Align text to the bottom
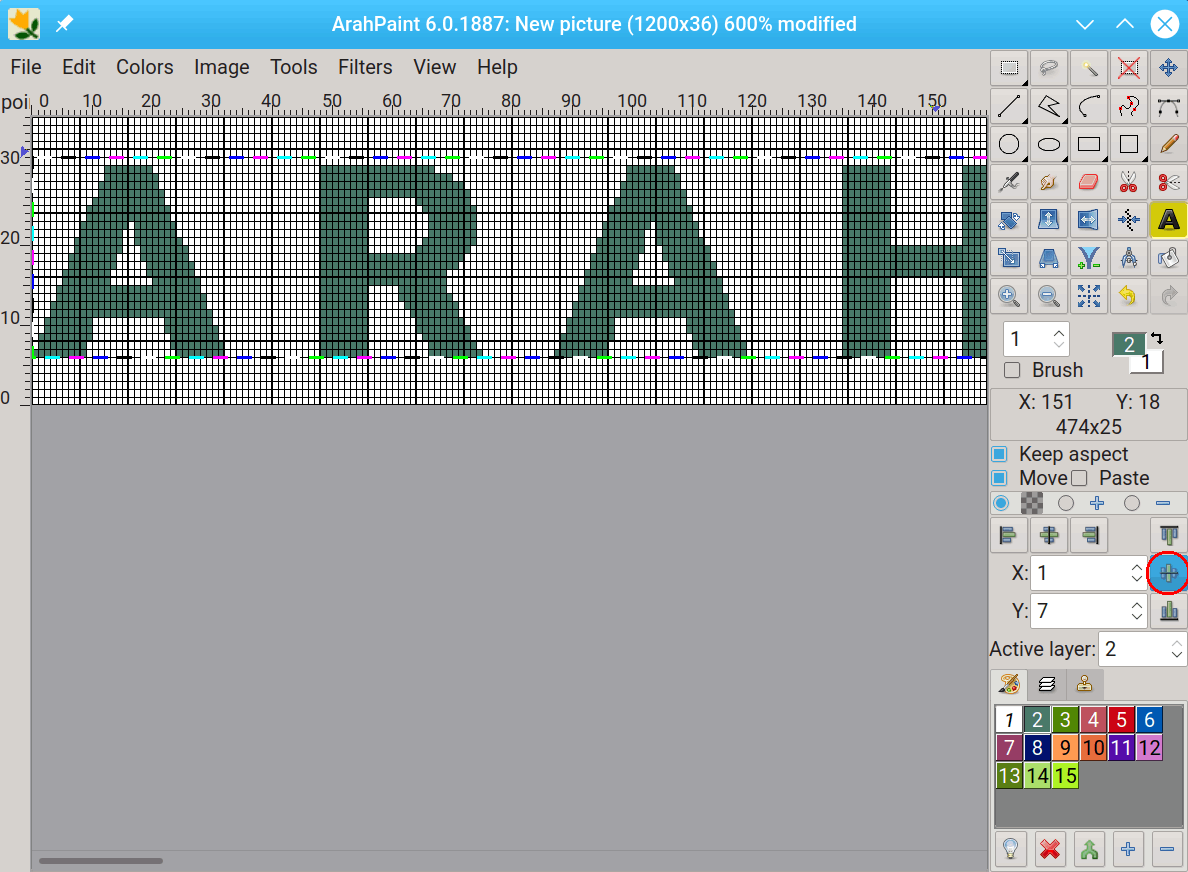 1168,611
